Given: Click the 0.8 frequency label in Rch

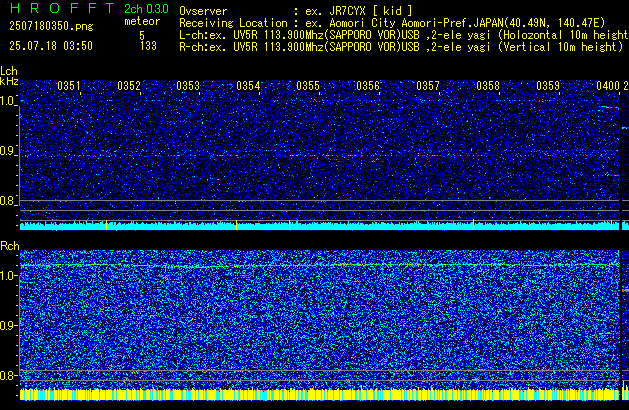Looking at the screenshot, I should point(8,375).
